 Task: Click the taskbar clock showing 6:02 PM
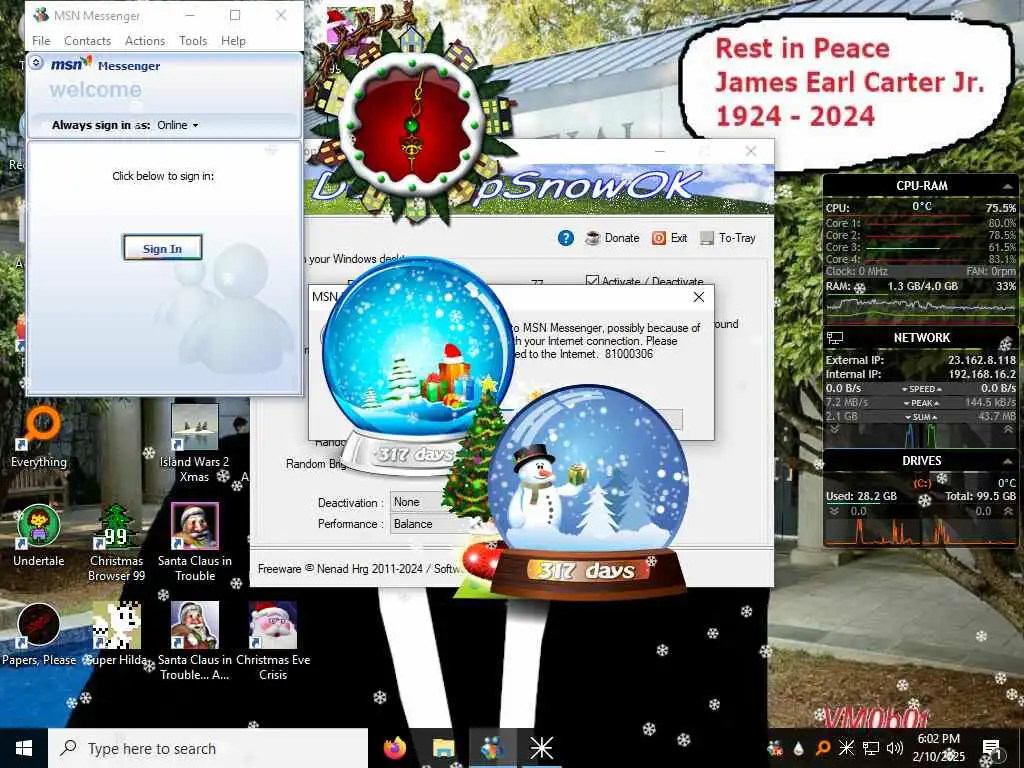pos(938,748)
